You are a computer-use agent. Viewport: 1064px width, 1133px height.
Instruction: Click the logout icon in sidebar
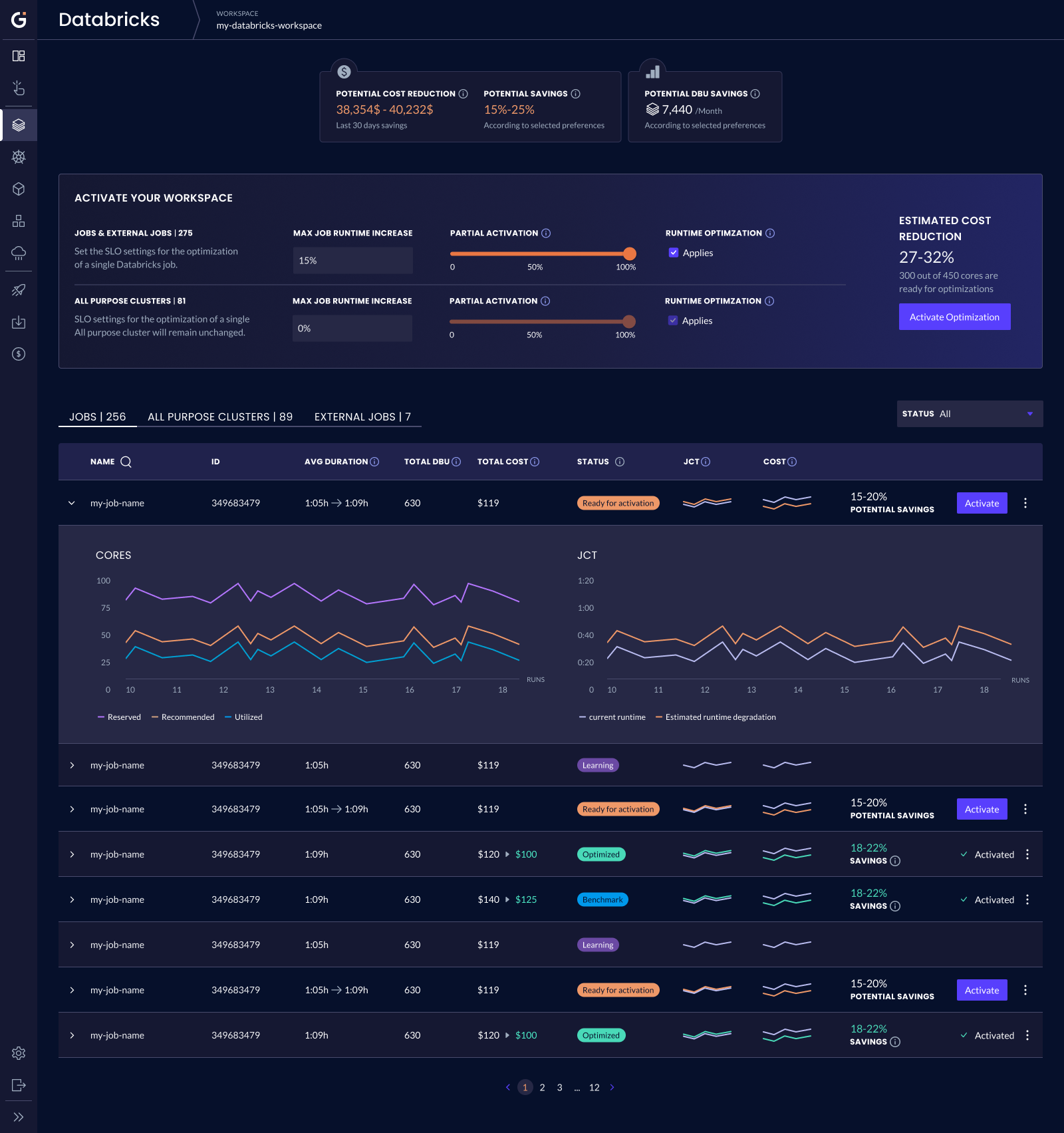tap(19, 1085)
